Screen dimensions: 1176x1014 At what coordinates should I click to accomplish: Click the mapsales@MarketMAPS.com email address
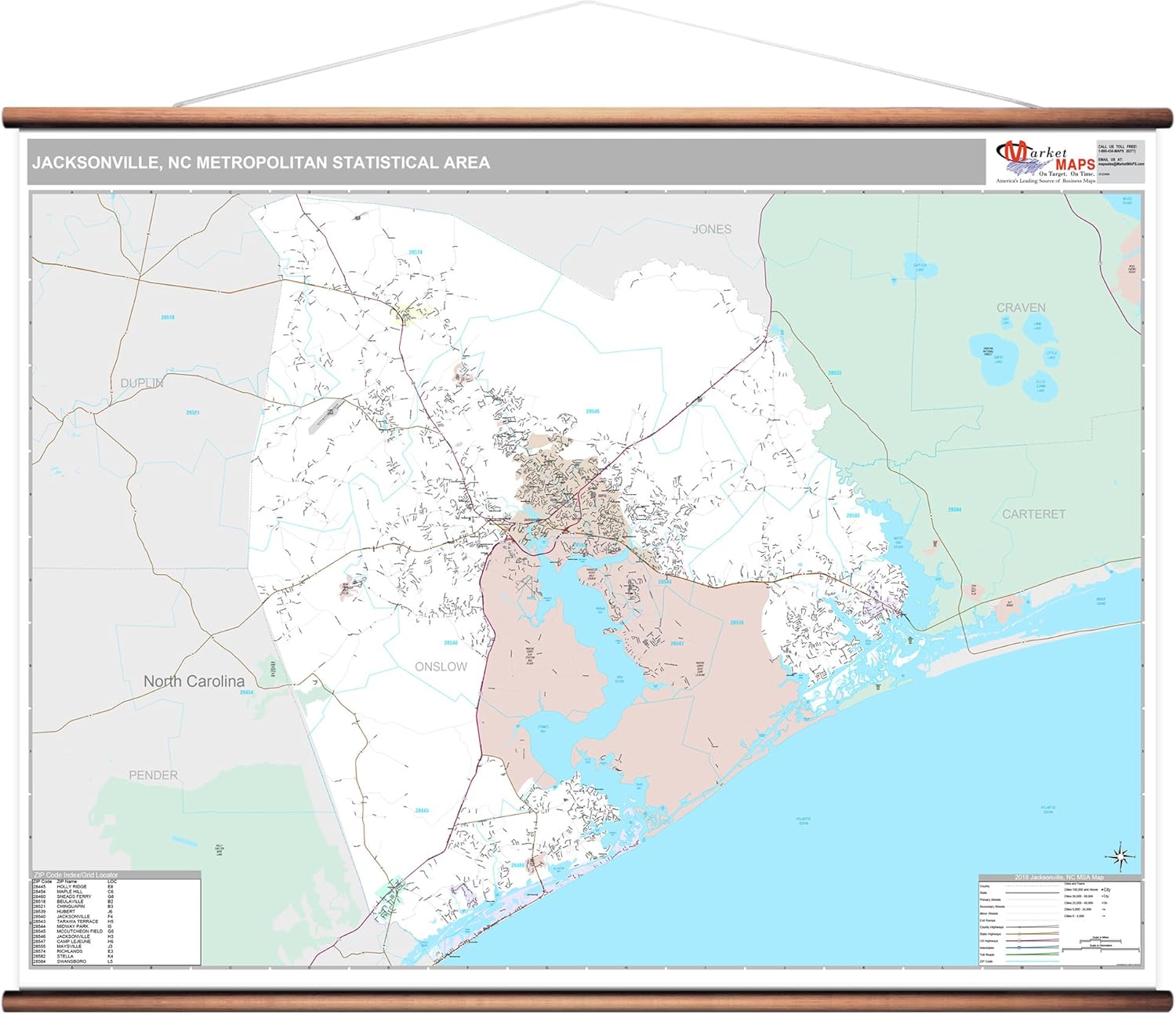tap(1121, 164)
